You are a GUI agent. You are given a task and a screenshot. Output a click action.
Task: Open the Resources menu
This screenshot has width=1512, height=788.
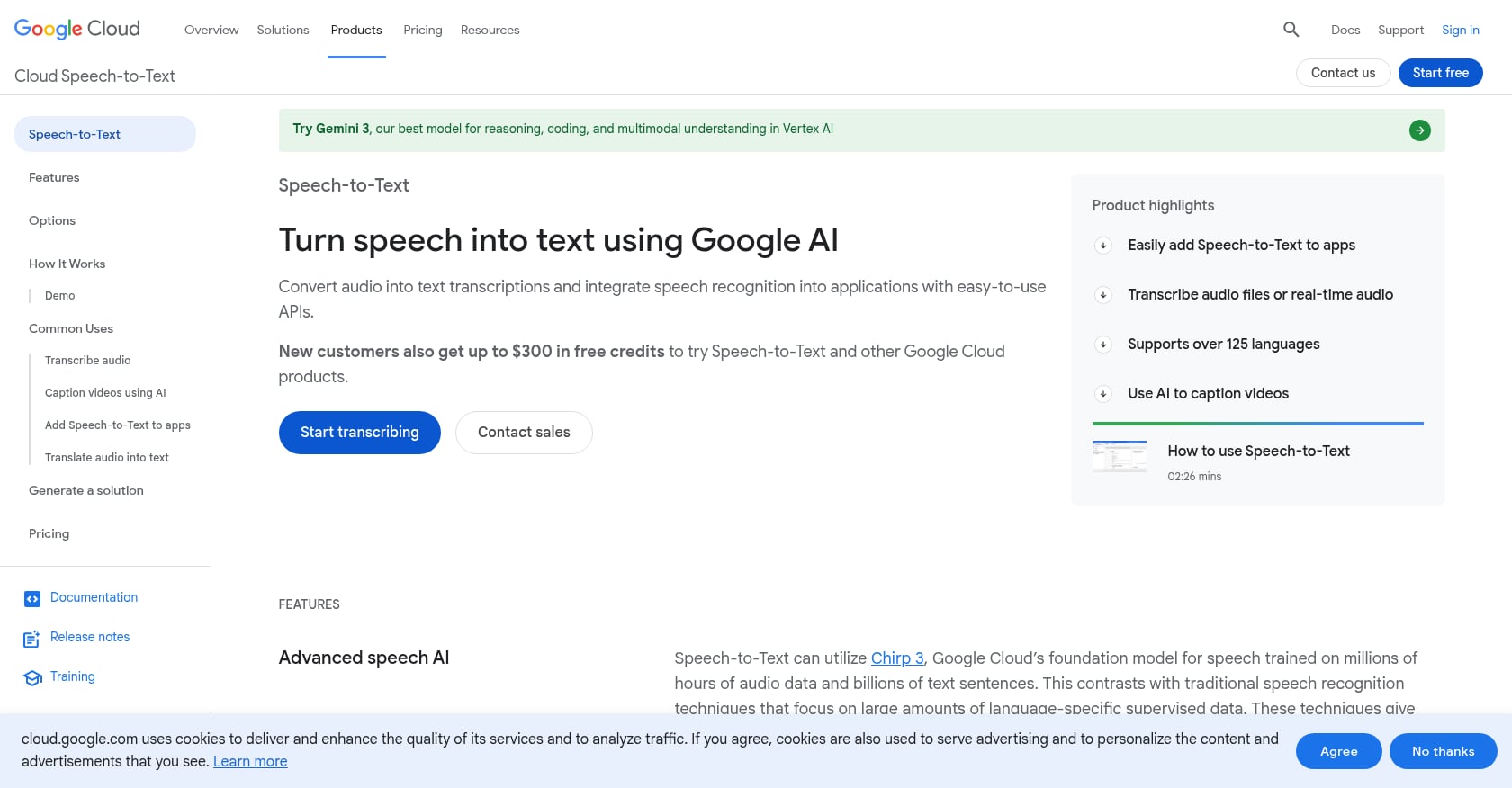[x=490, y=30]
